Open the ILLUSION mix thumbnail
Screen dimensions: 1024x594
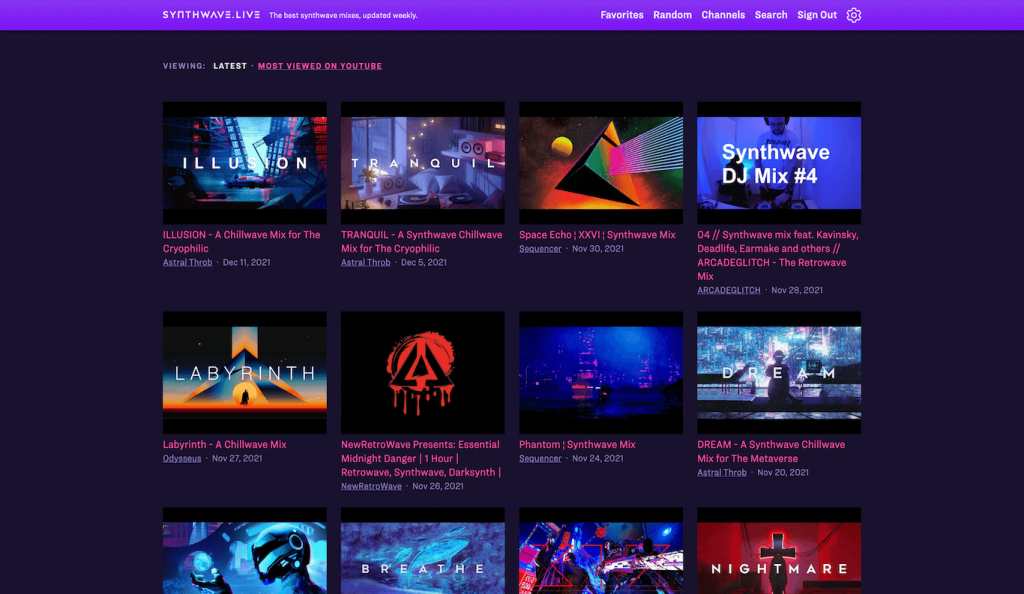click(245, 163)
